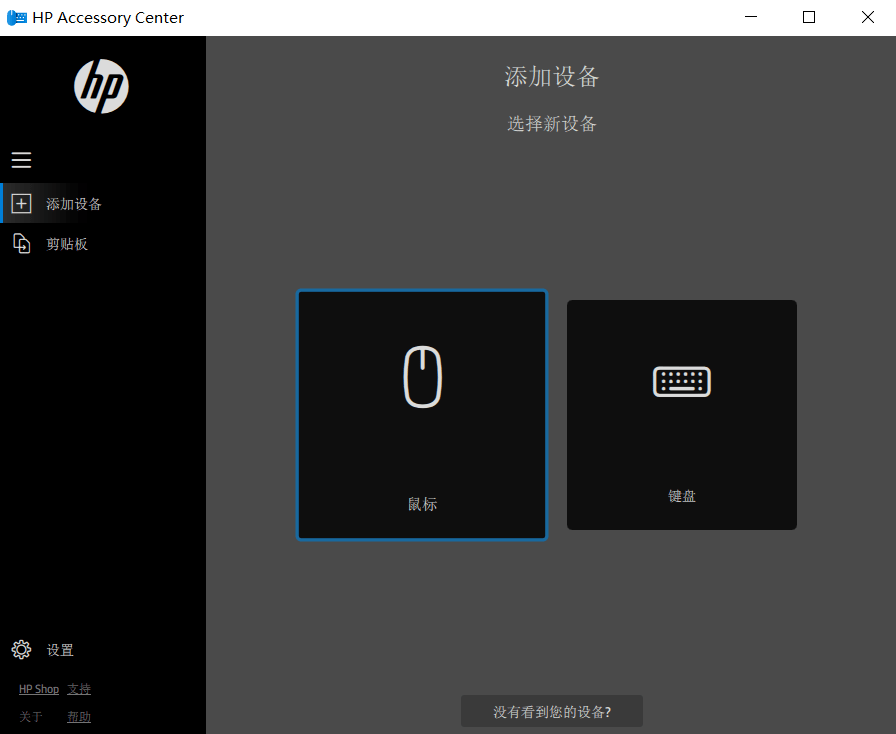Open the hamburger navigation menu
Image resolution: width=896 pixels, height=734 pixels.
coord(21,160)
